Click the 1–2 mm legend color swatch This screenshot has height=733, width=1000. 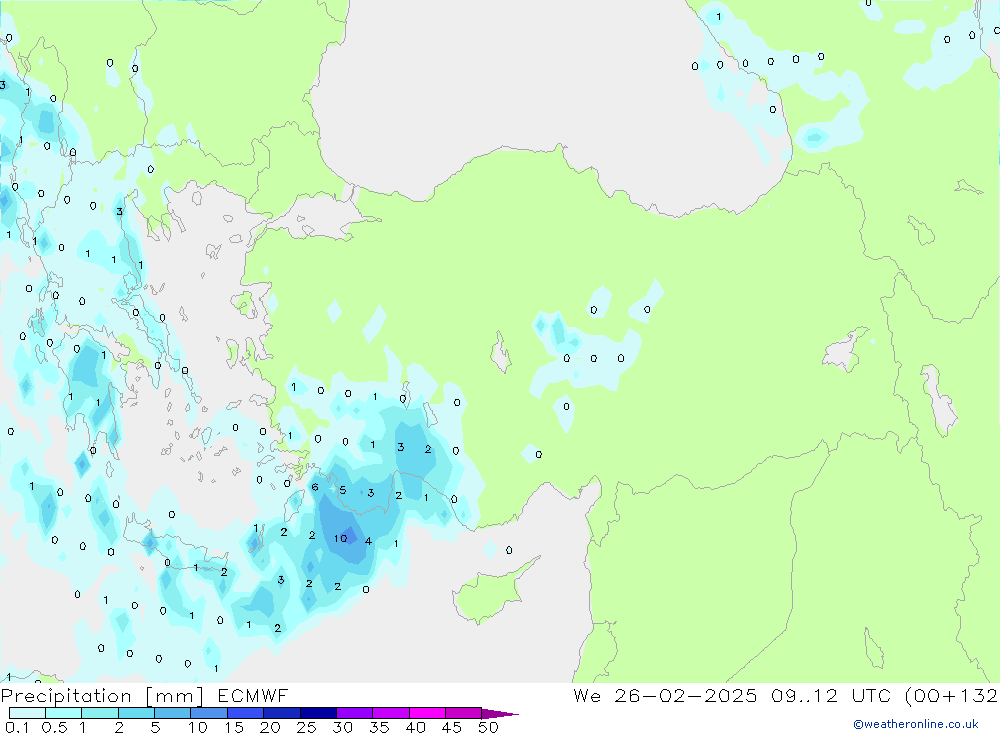[100, 713]
